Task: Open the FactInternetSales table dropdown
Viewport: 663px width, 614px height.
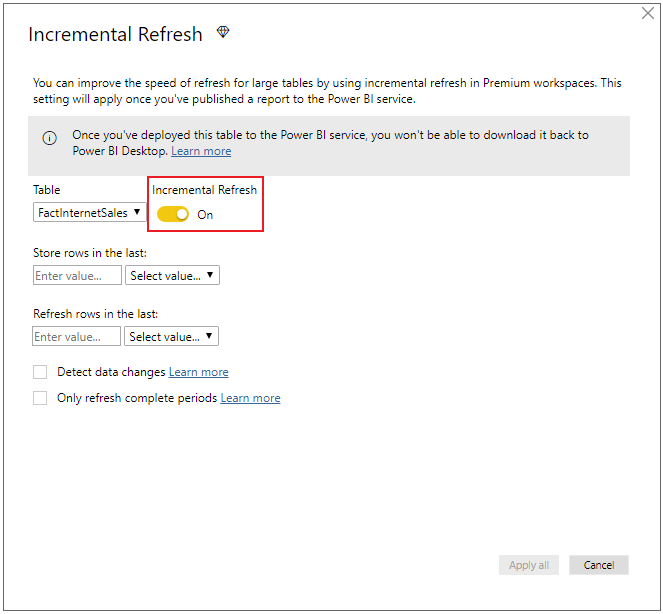Action: point(90,212)
